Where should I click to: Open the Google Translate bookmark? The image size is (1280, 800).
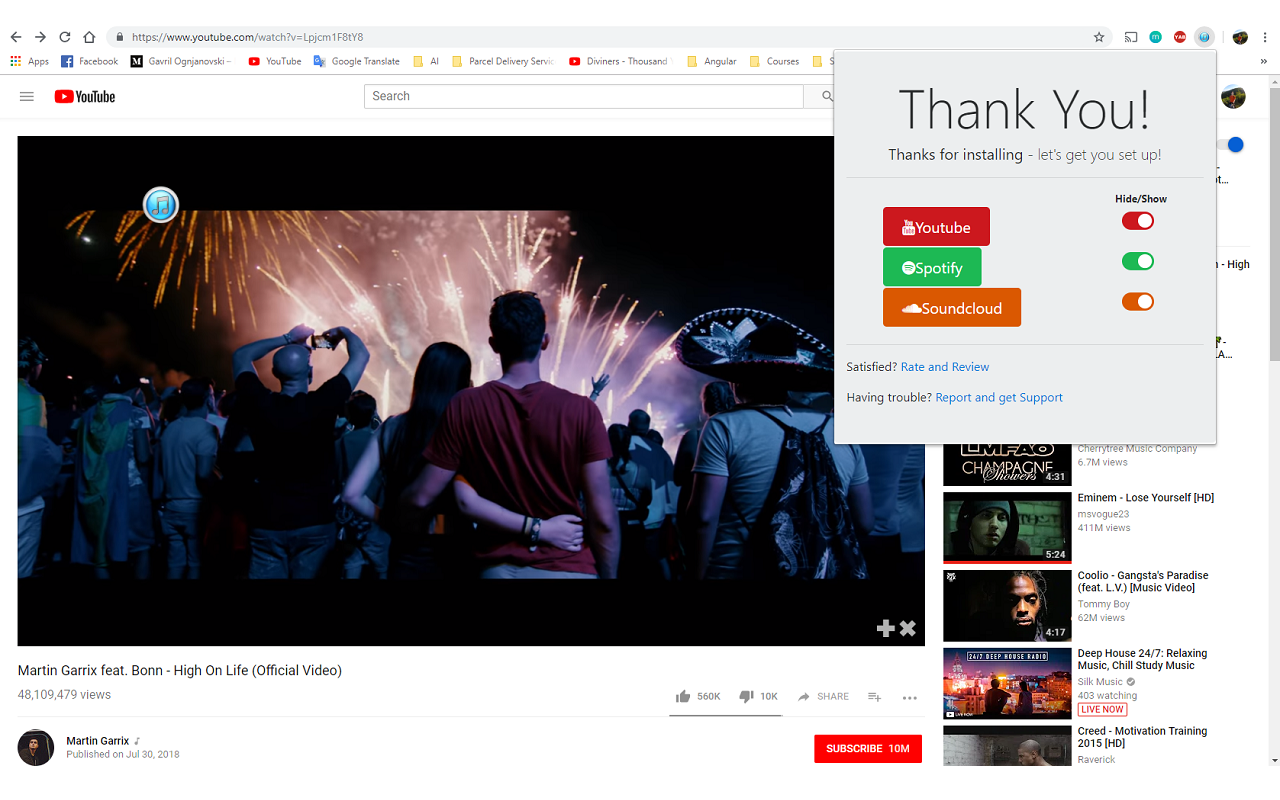pos(357,61)
